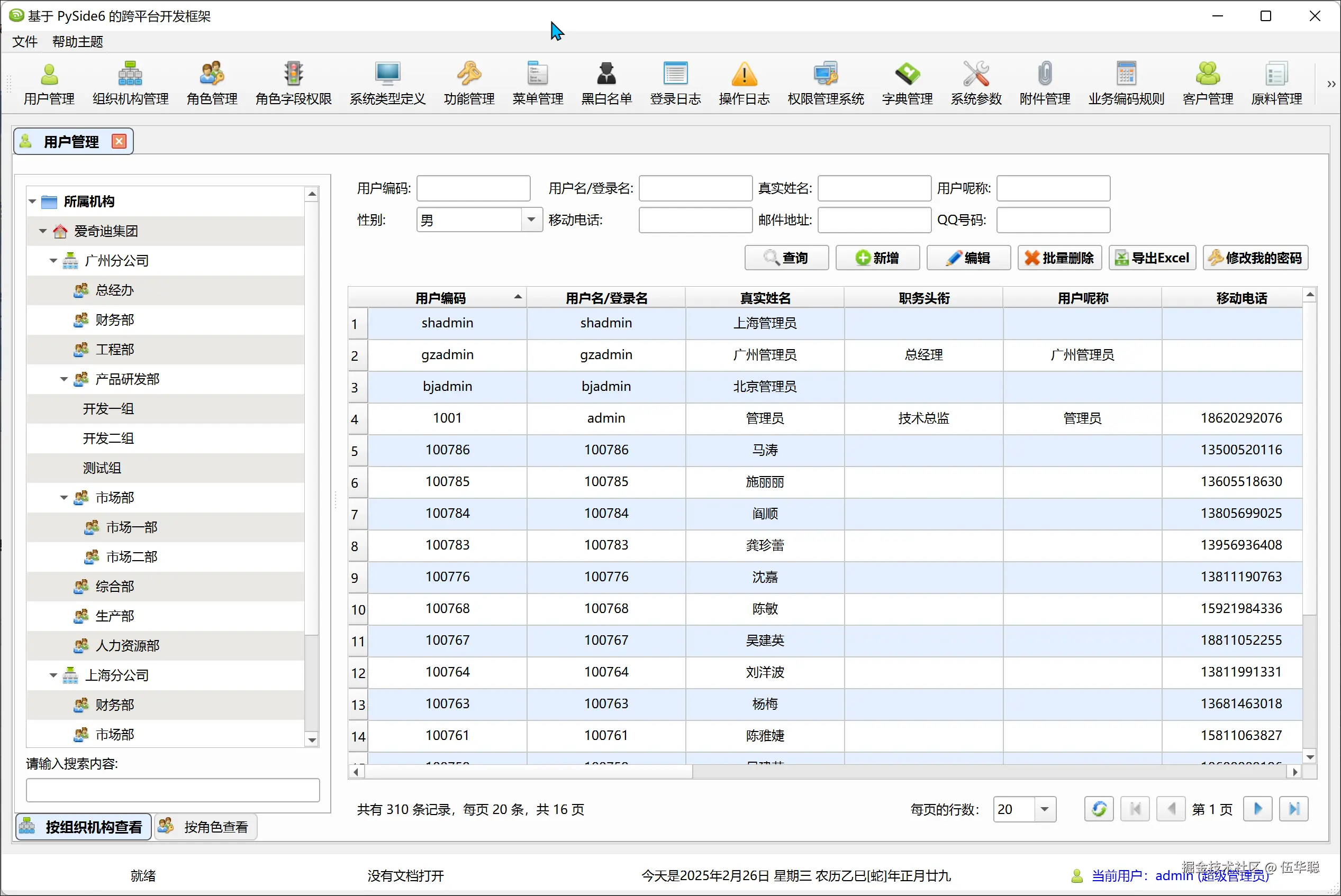Open the 文件 menu

point(24,42)
